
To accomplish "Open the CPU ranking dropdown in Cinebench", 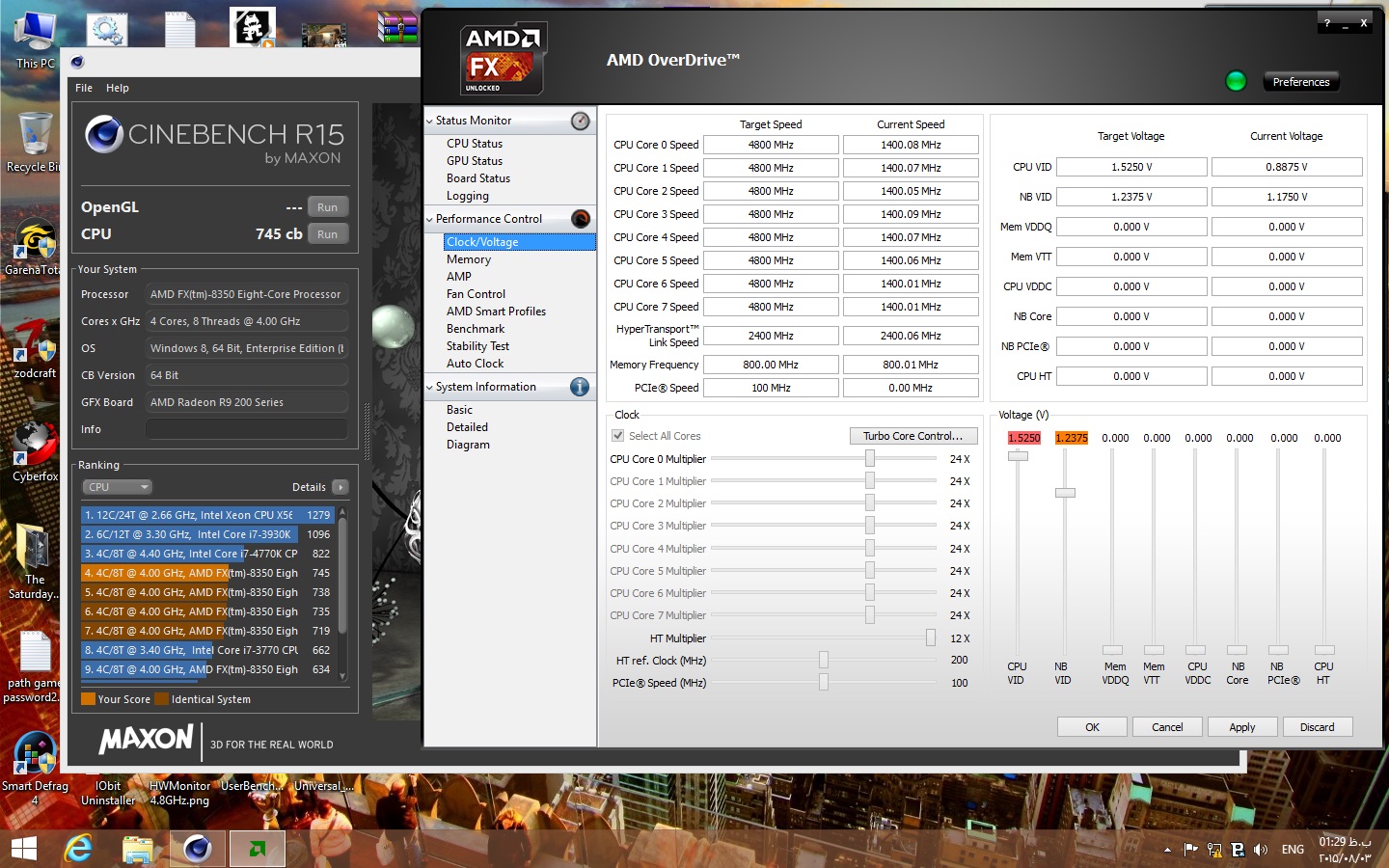I will coord(117,487).
